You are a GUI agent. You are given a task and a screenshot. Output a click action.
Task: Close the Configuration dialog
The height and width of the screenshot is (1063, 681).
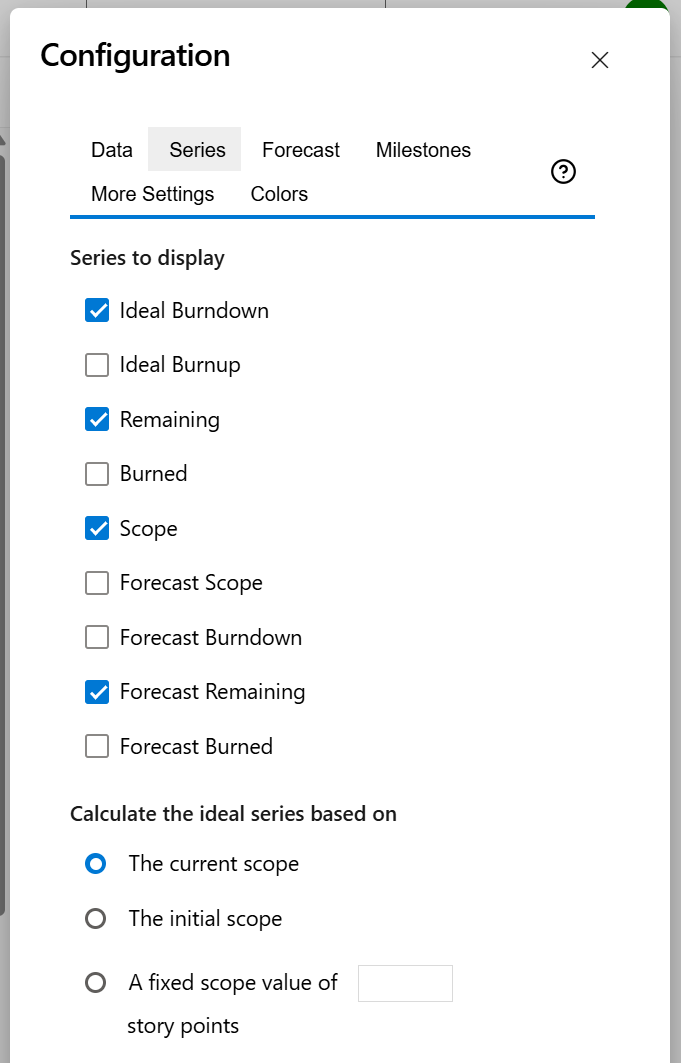[599, 60]
